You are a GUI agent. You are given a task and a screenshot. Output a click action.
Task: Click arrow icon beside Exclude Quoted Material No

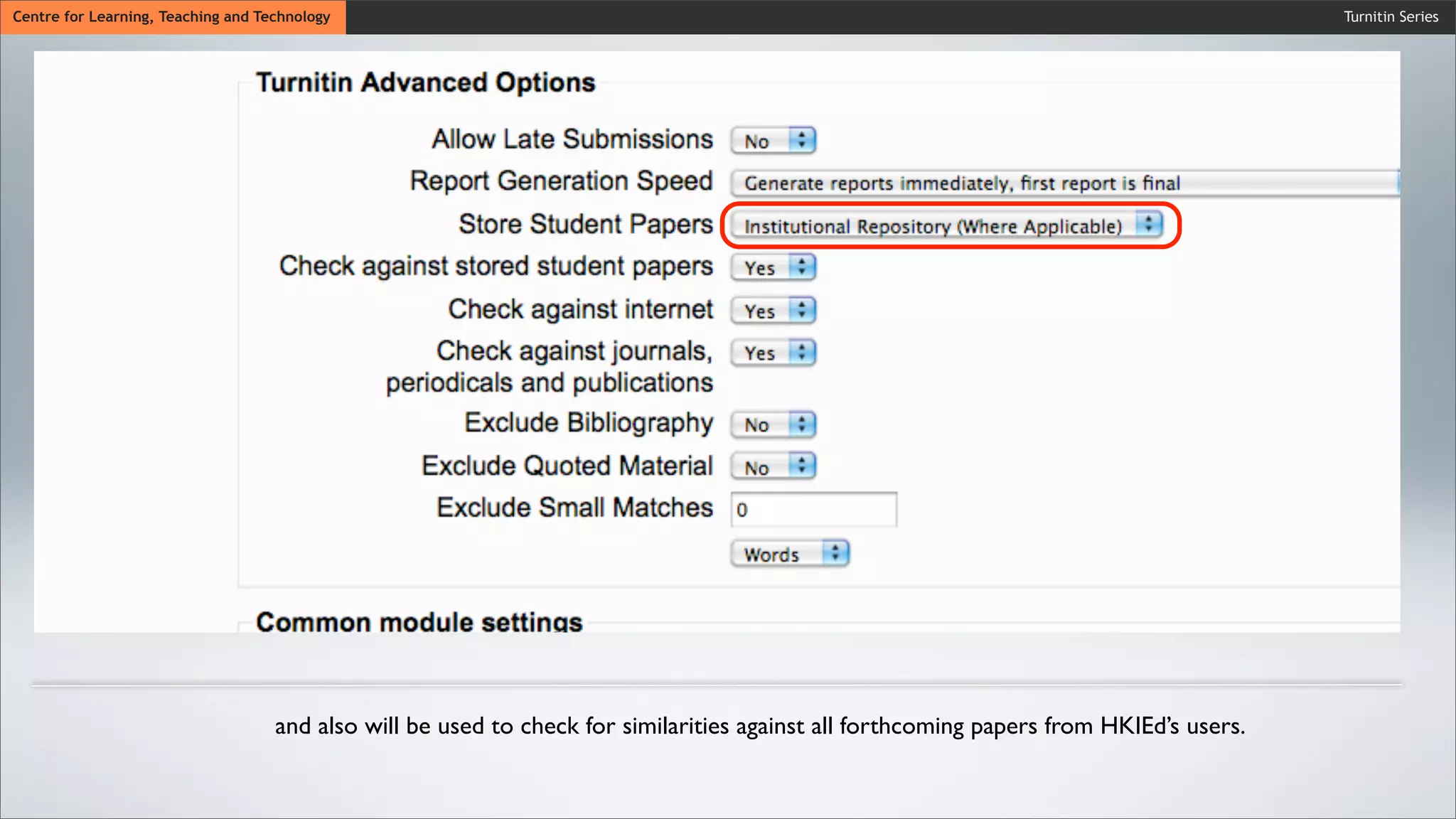pyautogui.click(x=802, y=466)
